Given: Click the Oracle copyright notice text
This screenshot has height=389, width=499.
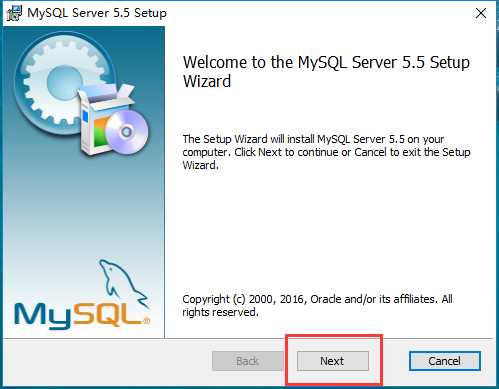Looking at the screenshot, I should coord(317,305).
